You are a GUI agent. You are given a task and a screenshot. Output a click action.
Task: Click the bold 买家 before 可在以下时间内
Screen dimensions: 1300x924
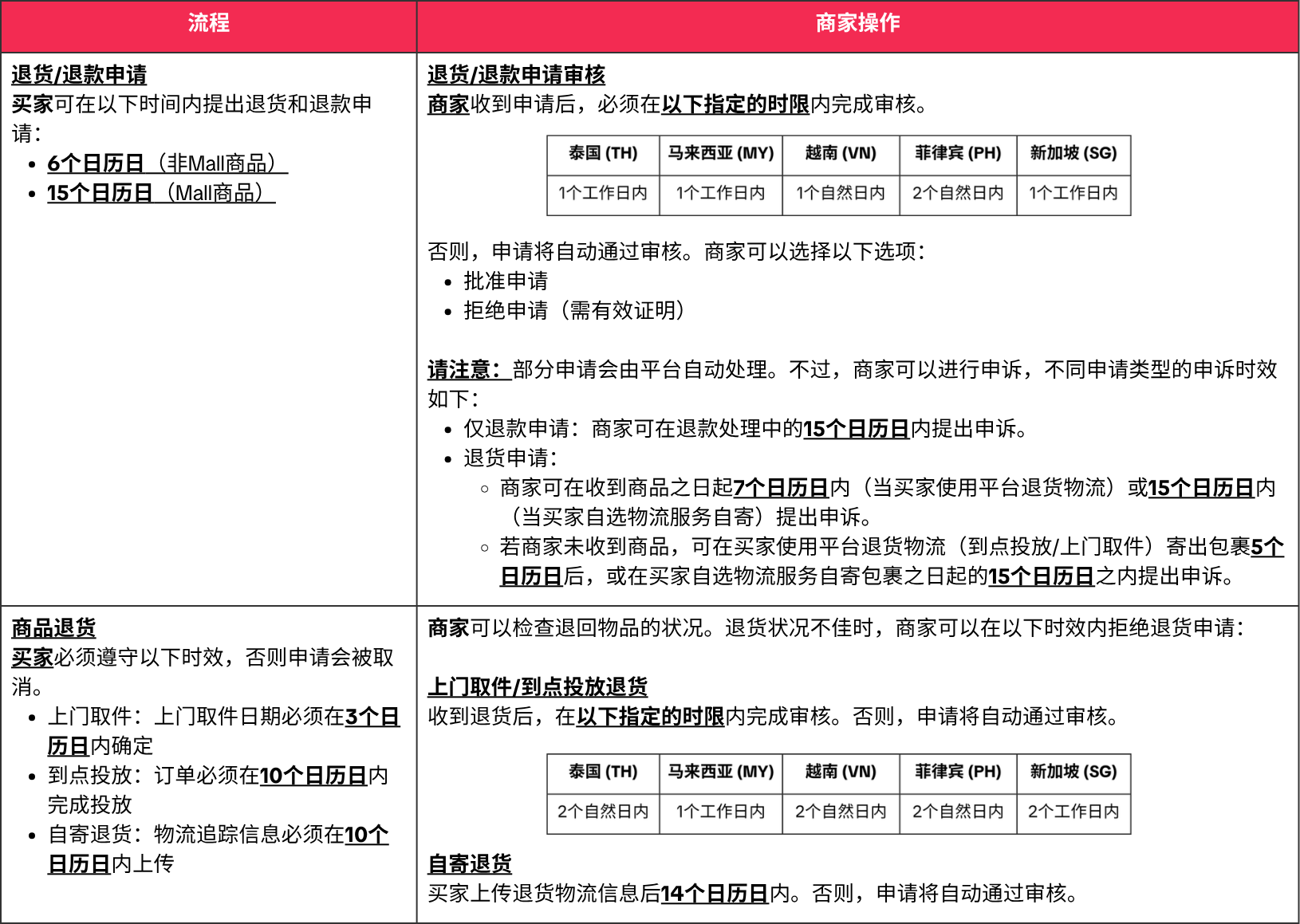[x=32, y=104]
